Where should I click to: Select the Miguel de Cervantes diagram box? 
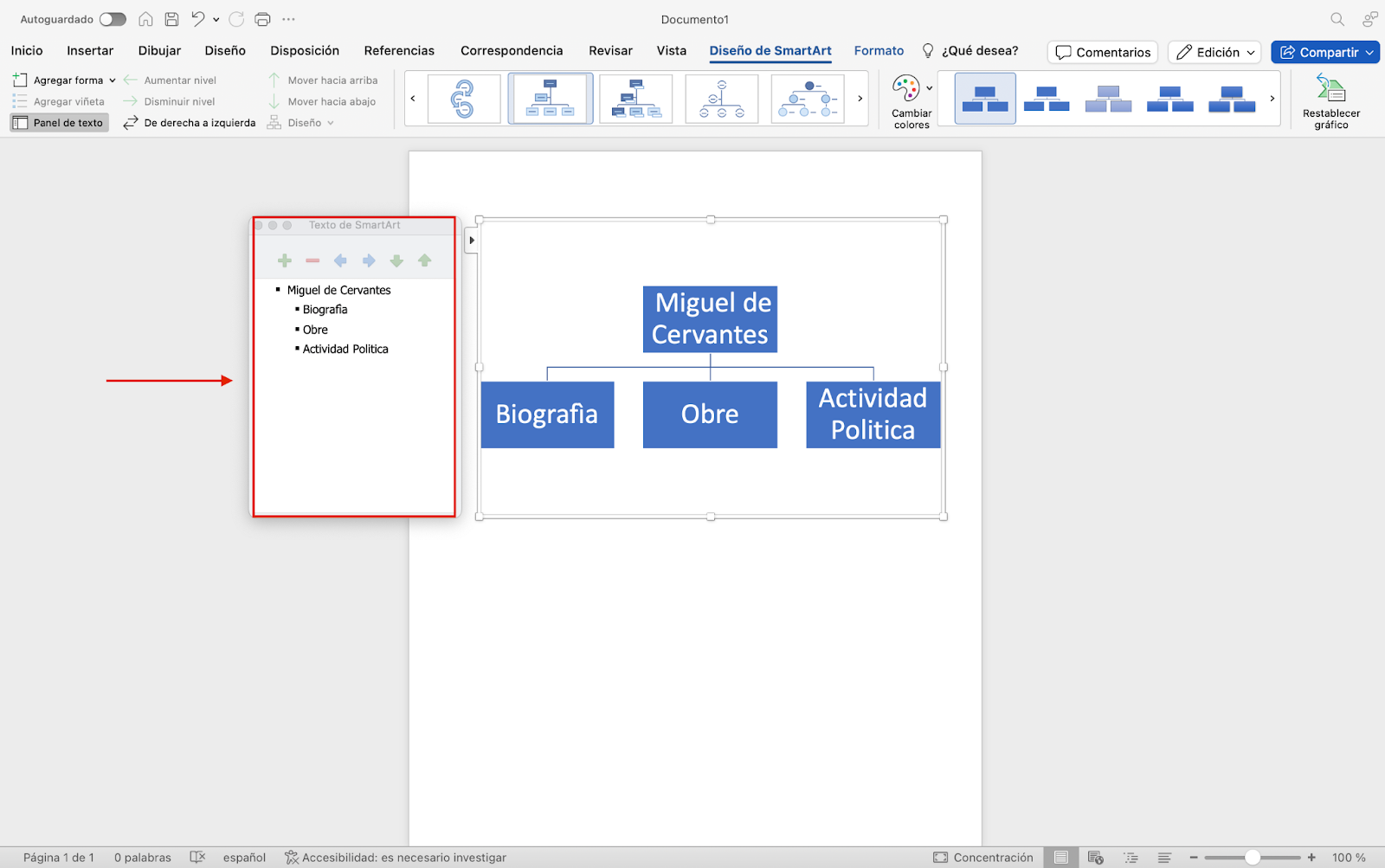(x=710, y=319)
